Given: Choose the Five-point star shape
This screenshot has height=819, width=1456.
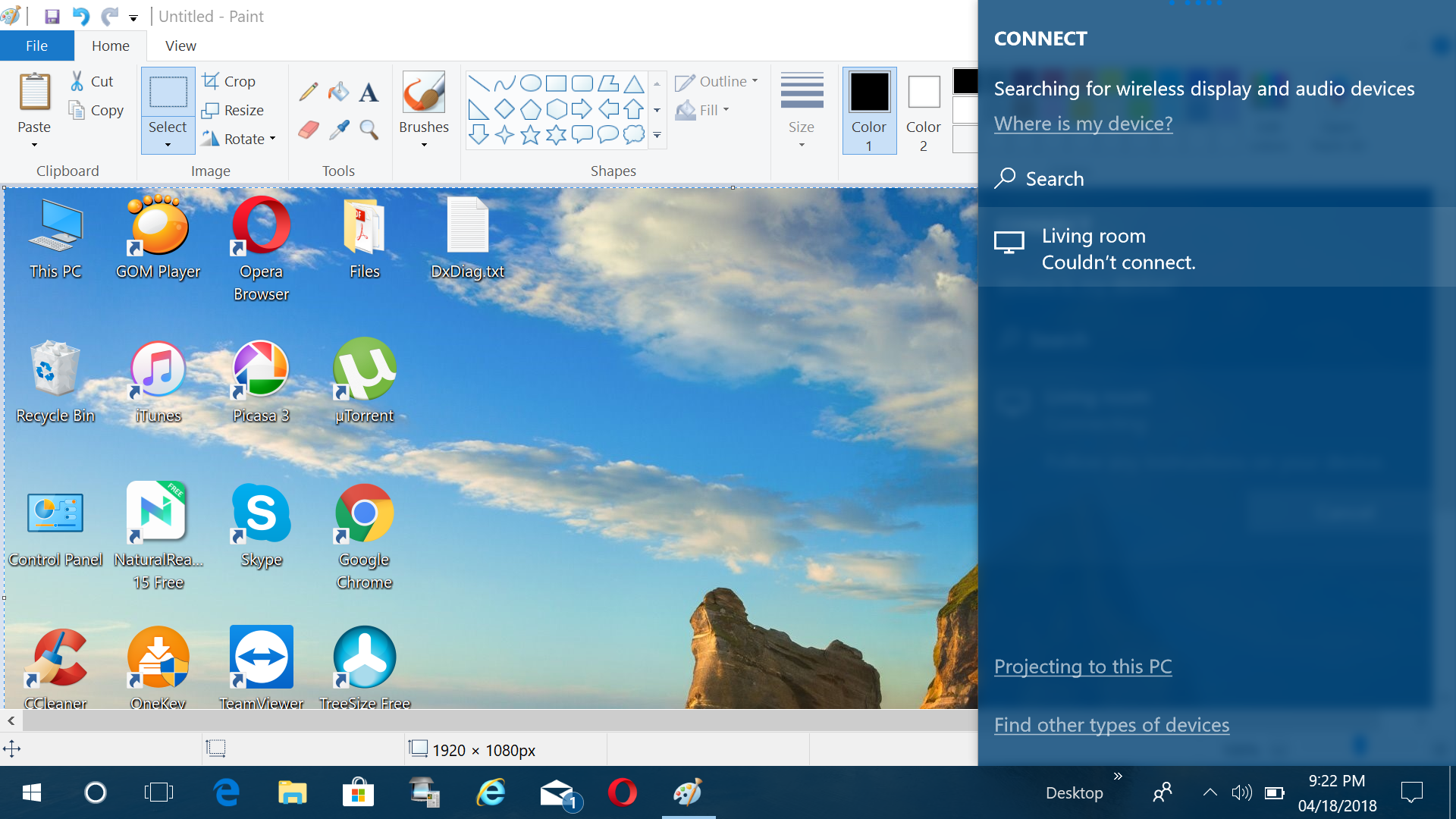Looking at the screenshot, I should tap(531, 135).
